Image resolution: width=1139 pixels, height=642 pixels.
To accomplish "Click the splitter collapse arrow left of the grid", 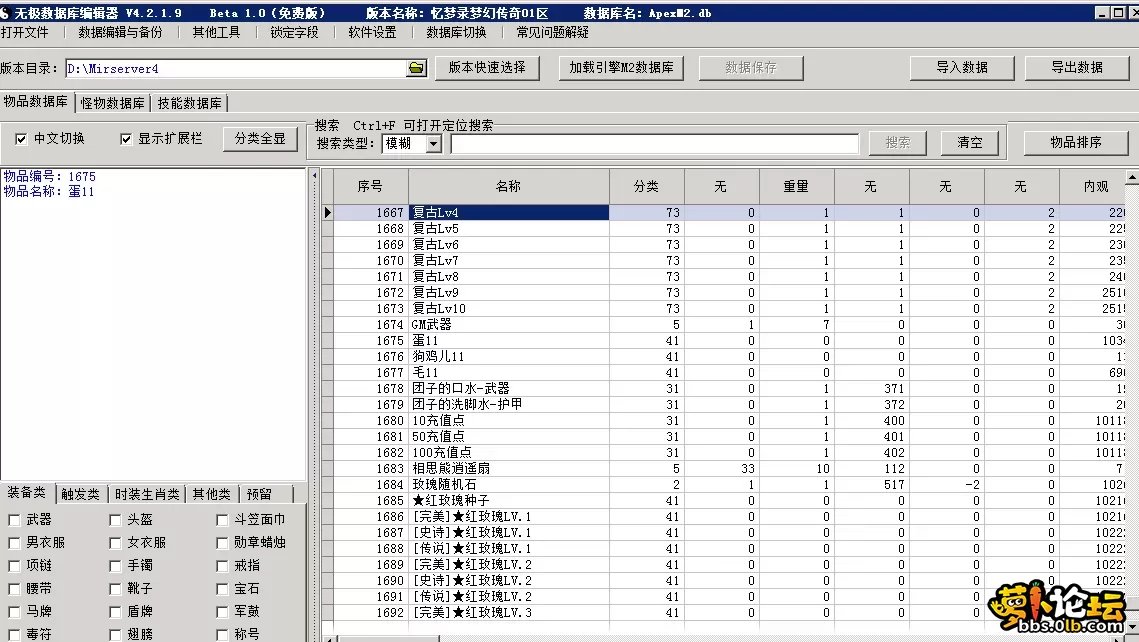I will [314, 176].
